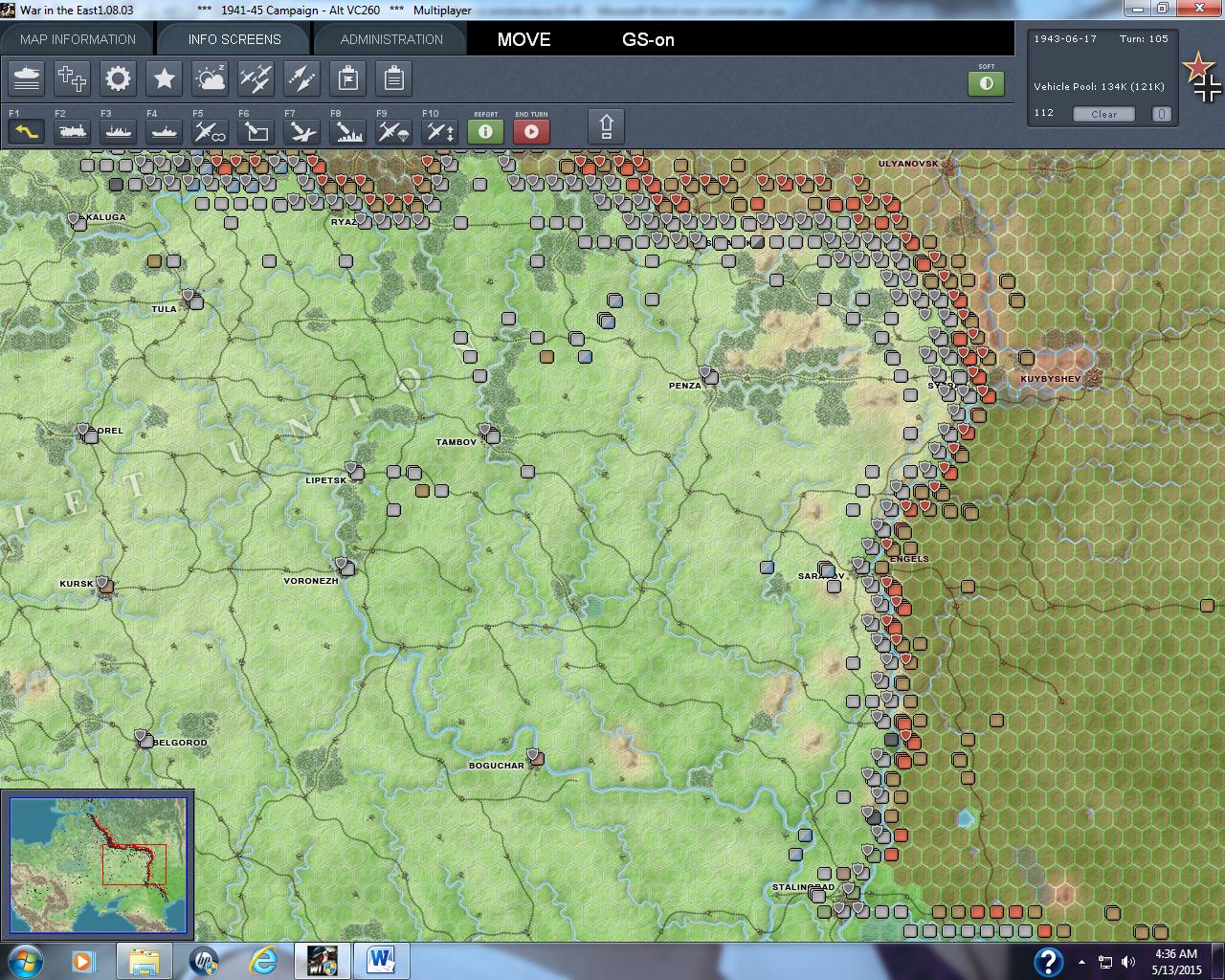Viewport: 1225px width, 980px height.
Task: Click the Engels city label on map
Action: (909, 559)
